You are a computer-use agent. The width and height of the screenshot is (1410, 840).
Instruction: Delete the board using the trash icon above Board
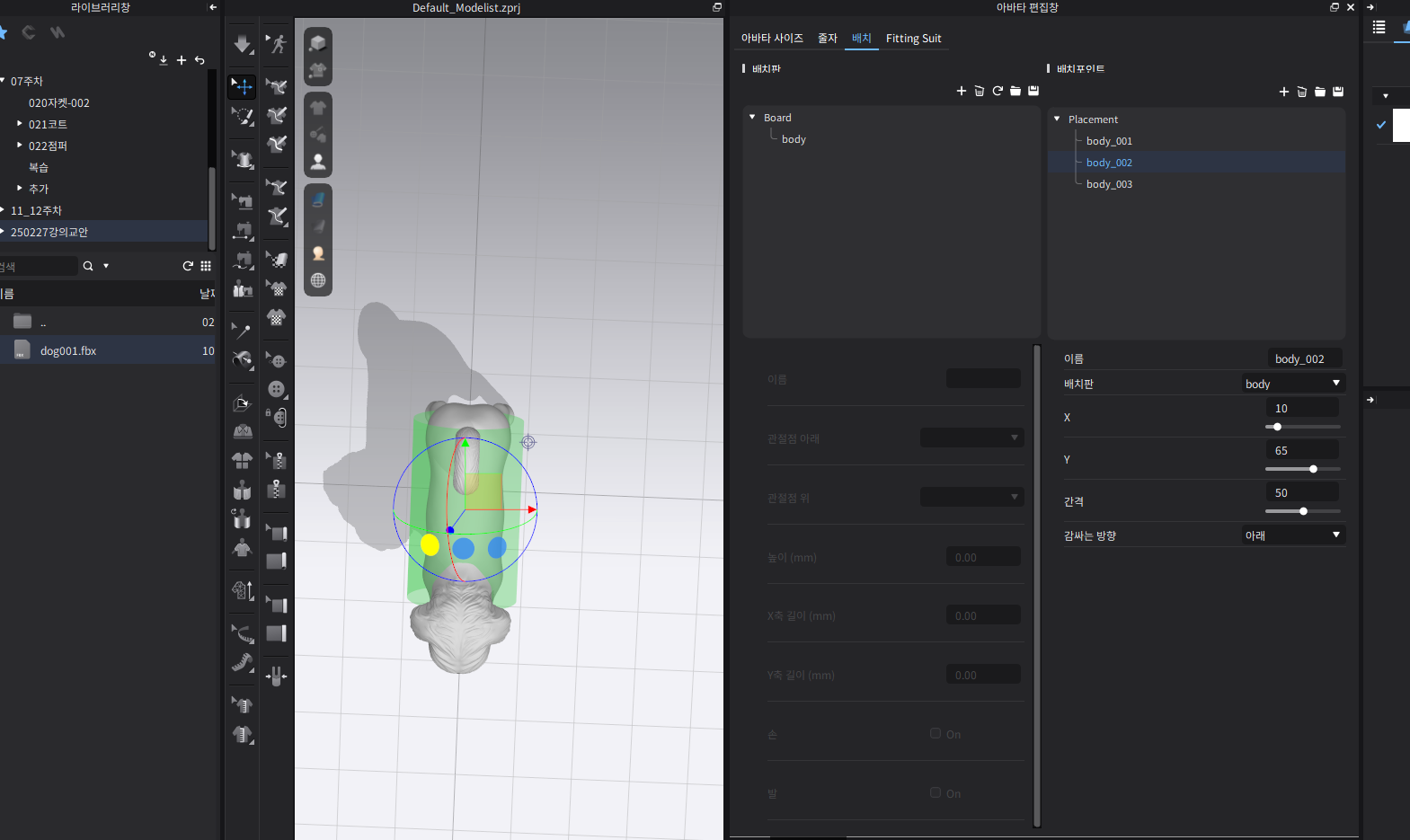(980, 91)
